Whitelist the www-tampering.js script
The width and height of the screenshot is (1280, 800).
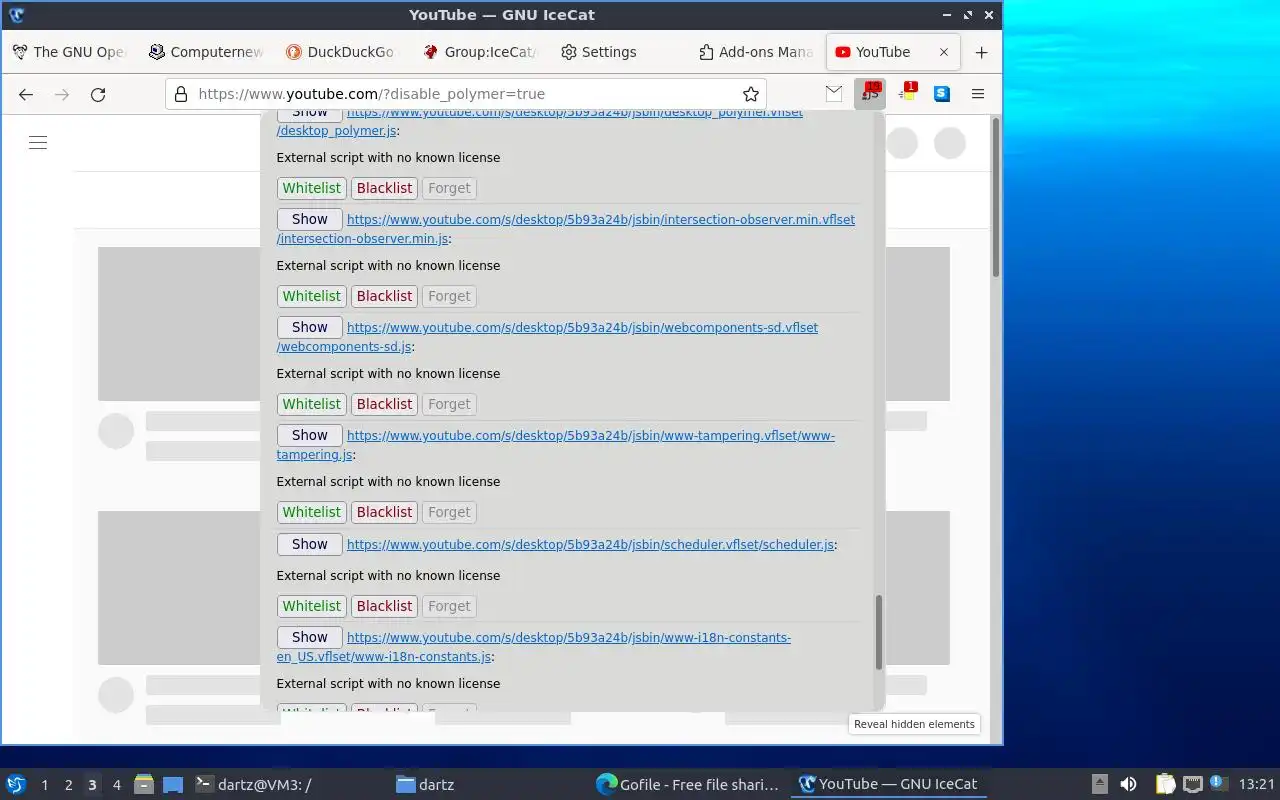click(312, 512)
